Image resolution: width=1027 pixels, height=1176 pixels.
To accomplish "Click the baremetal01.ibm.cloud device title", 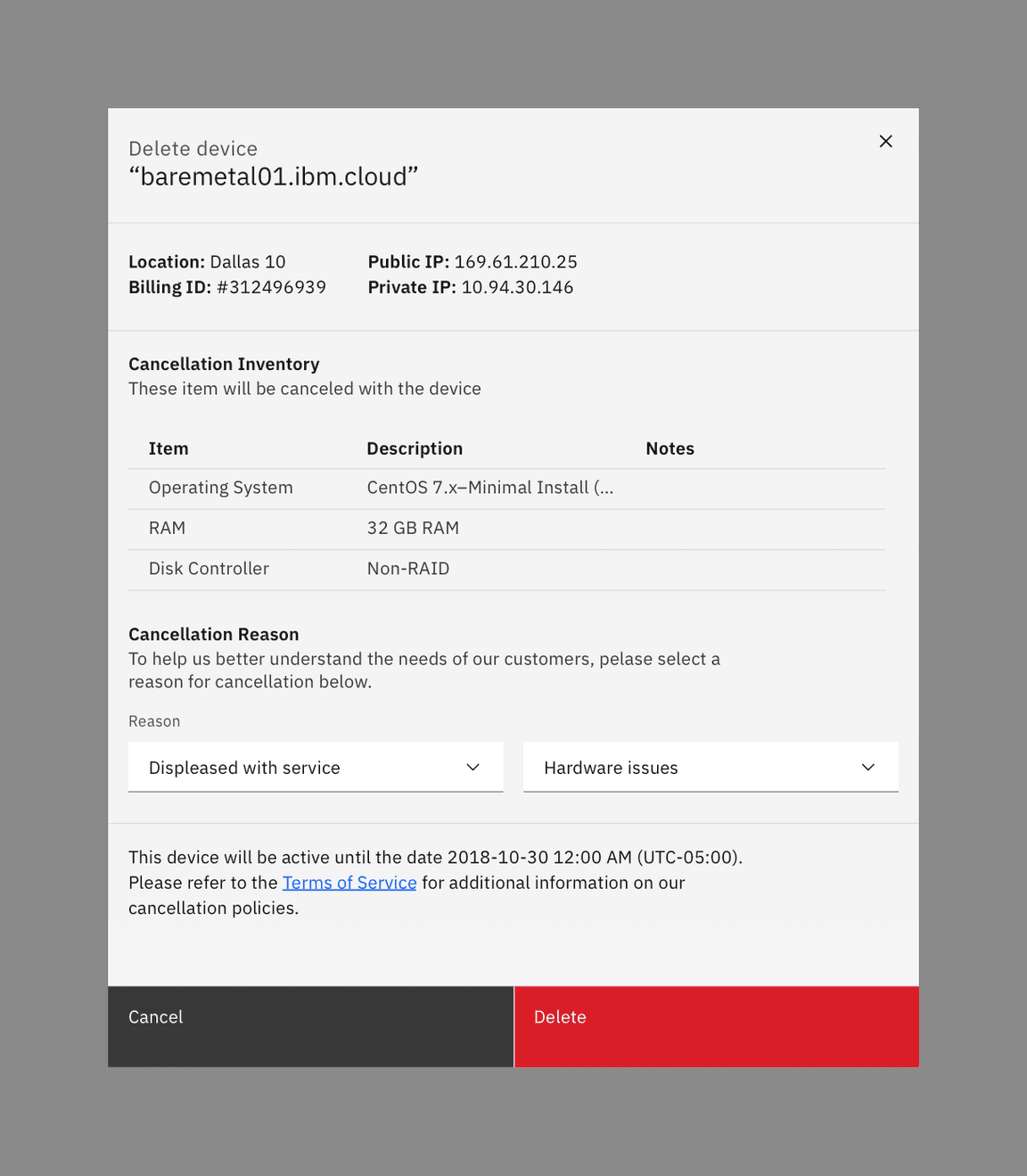I will point(274,177).
